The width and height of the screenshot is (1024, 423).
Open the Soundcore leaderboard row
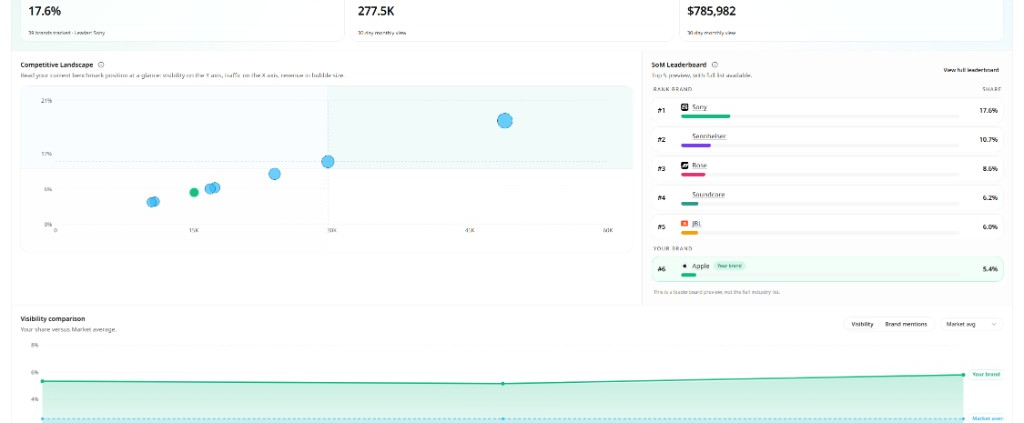click(827, 198)
